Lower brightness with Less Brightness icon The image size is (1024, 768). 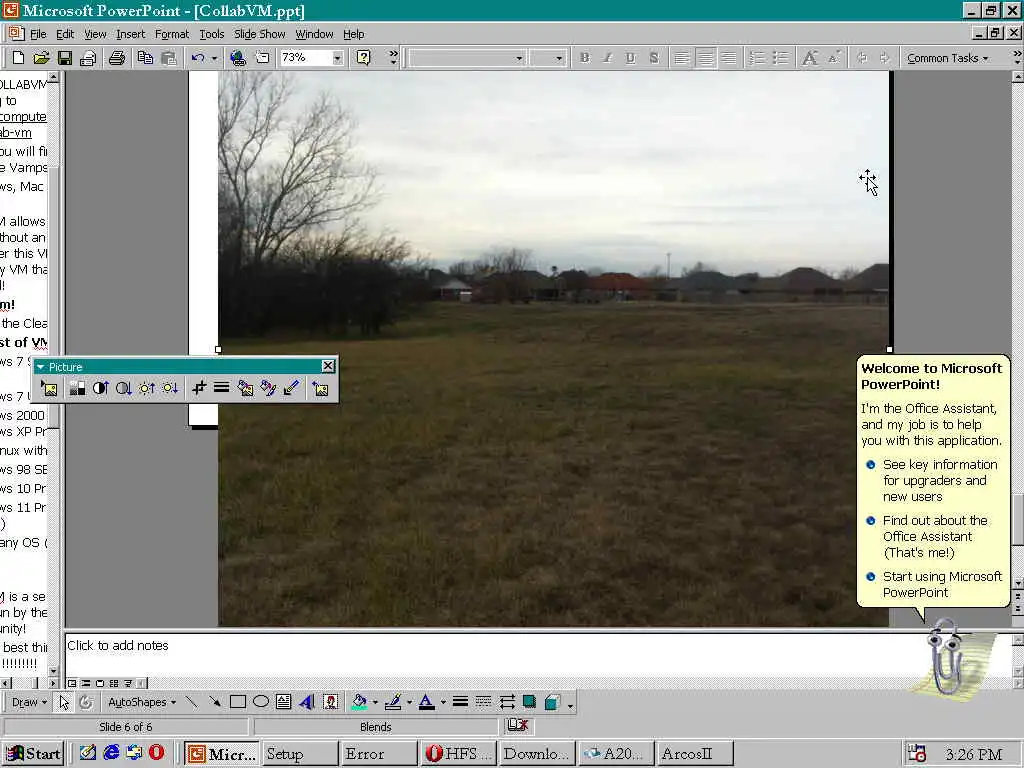(x=170, y=389)
